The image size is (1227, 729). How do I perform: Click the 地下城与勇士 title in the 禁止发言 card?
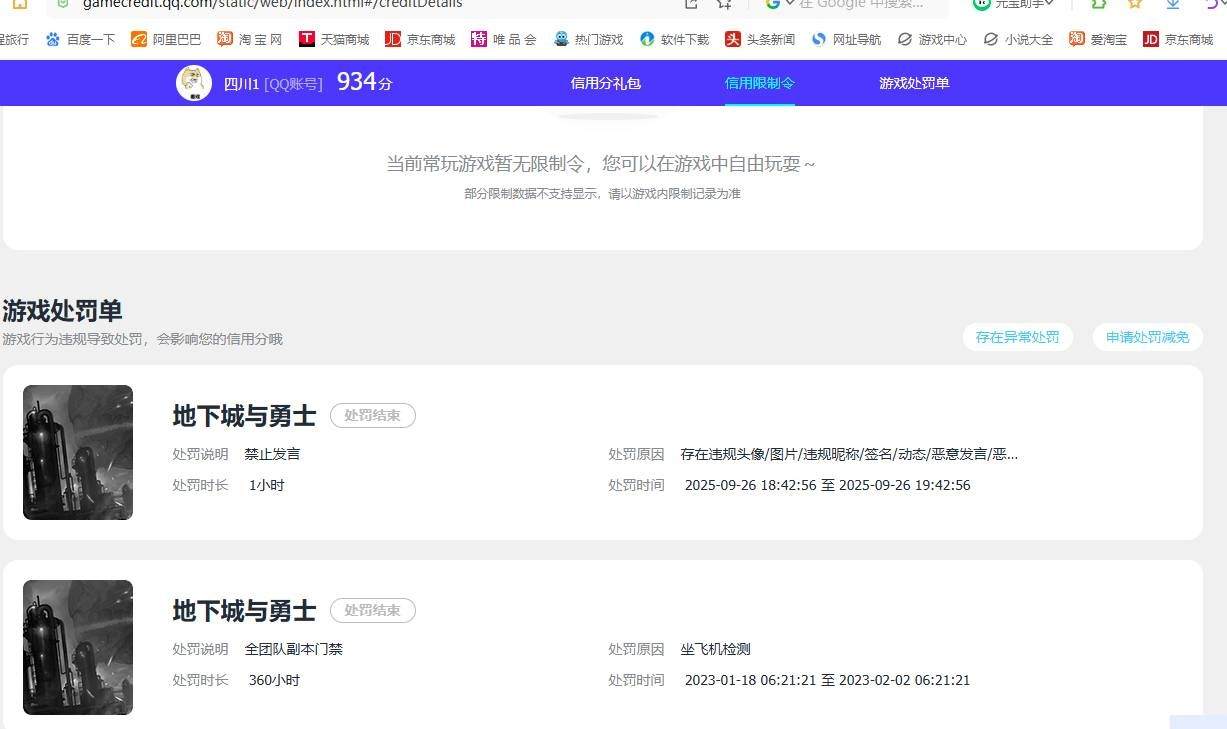coord(244,416)
